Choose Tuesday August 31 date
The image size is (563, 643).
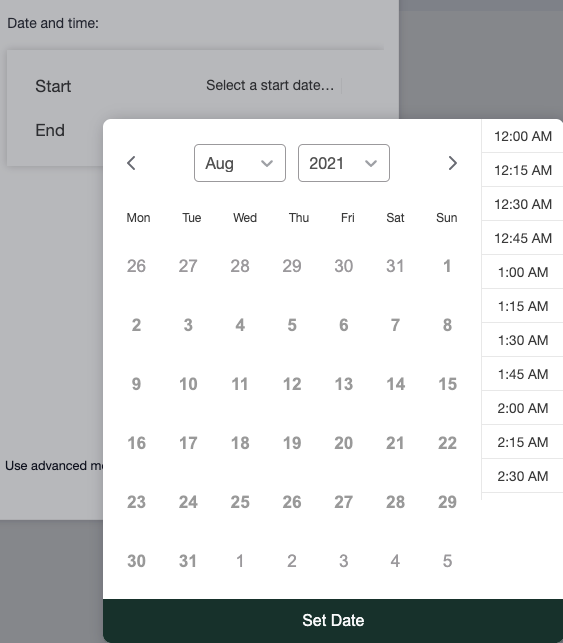point(188,561)
